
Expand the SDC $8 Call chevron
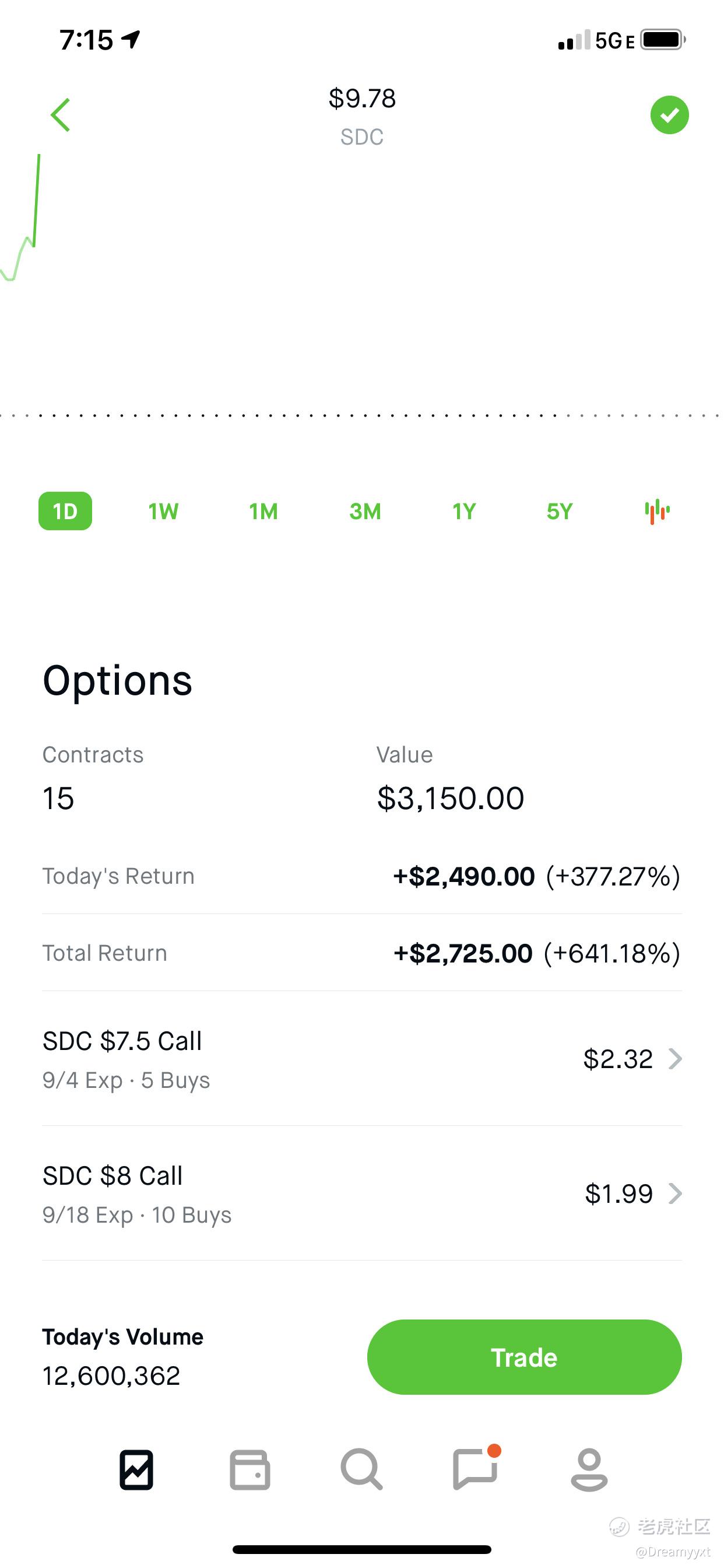[674, 1193]
